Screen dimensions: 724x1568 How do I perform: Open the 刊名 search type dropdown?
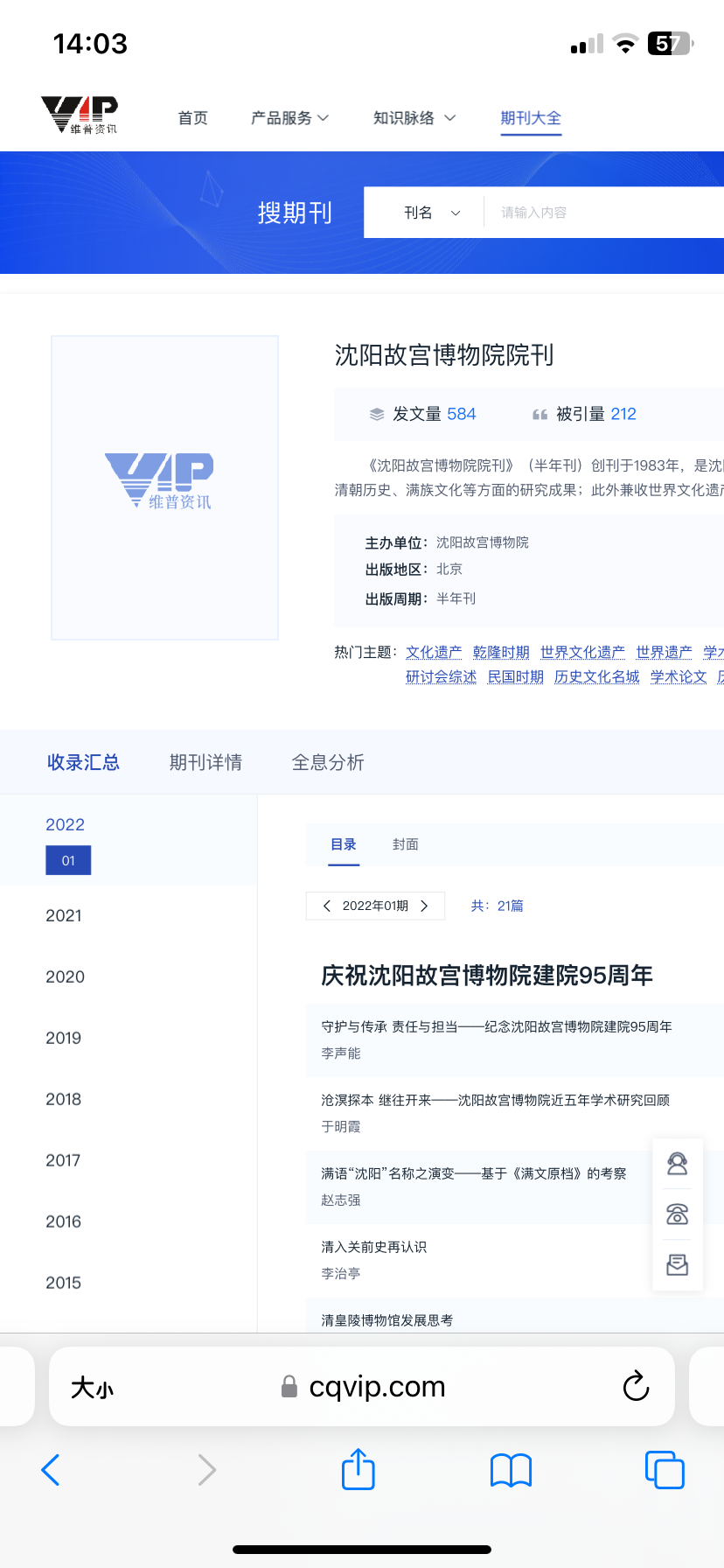tap(431, 213)
